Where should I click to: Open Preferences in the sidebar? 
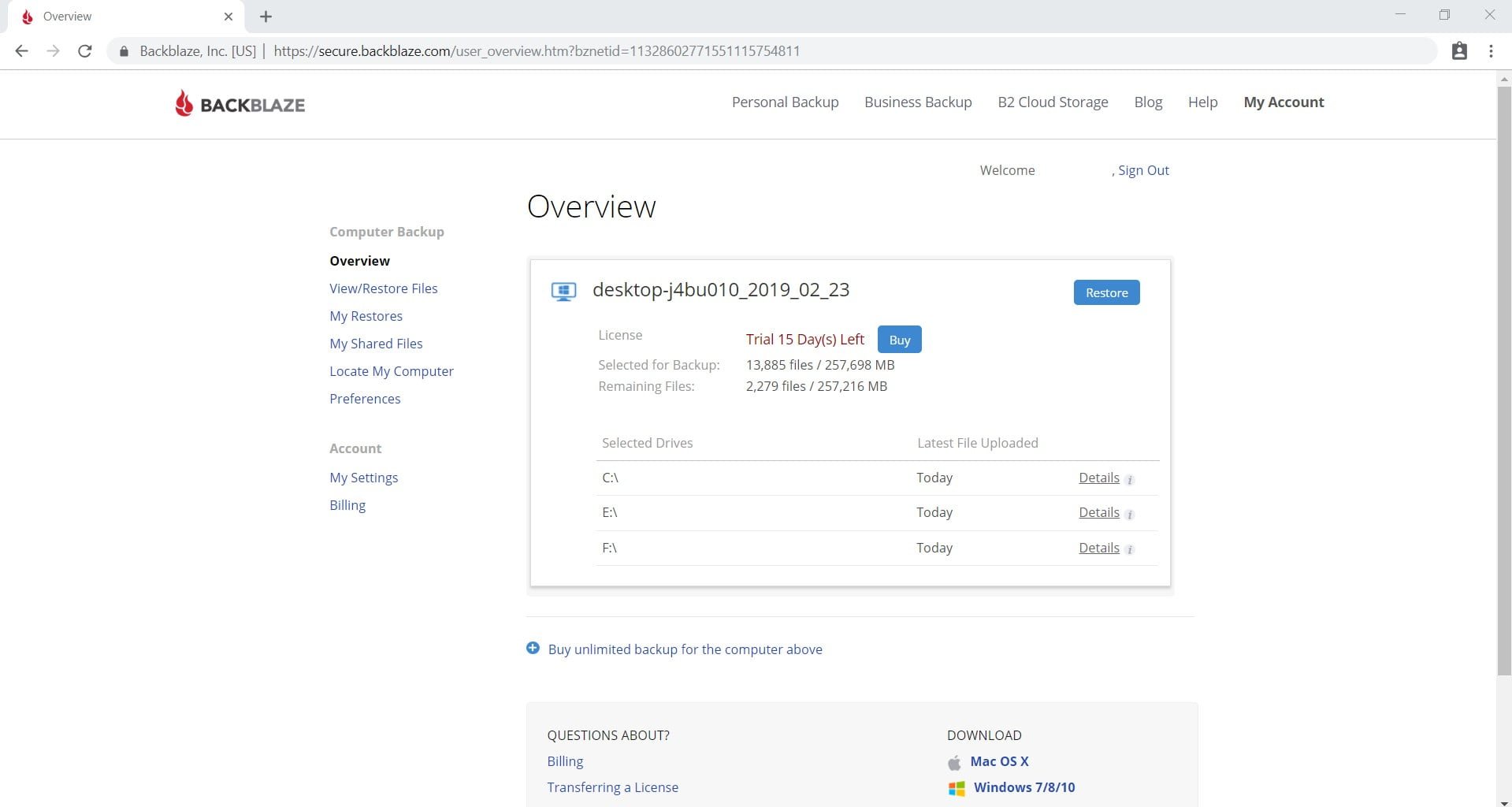click(365, 399)
